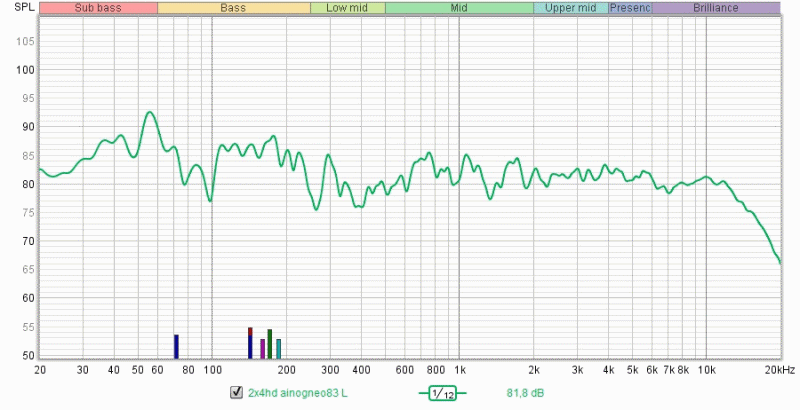Select the trace name 2x4hd ainogneo83 L
Image resolution: width=800 pixels, height=410 pixels.
pos(297,393)
